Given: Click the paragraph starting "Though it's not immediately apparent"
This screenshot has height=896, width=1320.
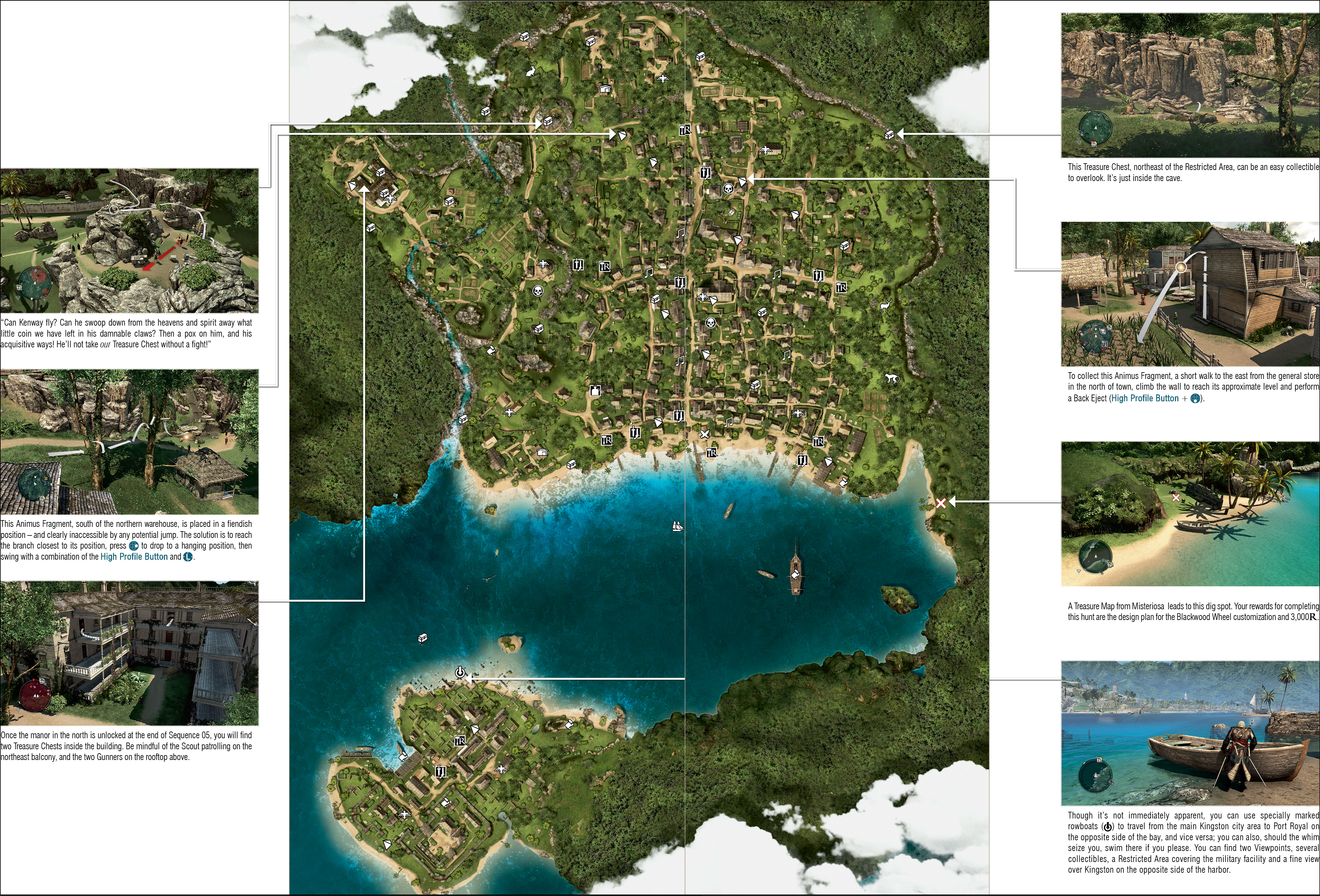Looking at the screenshot, I should (1194, 843).
